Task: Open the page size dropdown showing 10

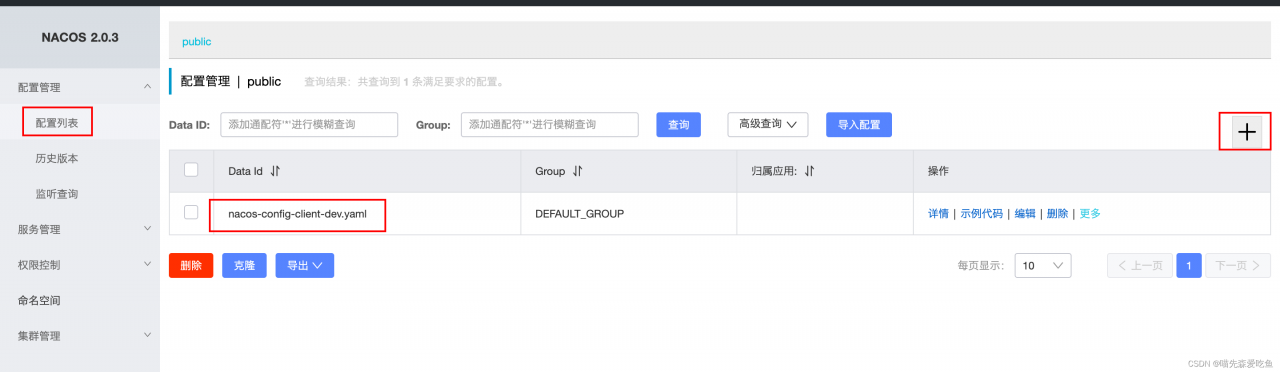Action: coord(1043,265)
